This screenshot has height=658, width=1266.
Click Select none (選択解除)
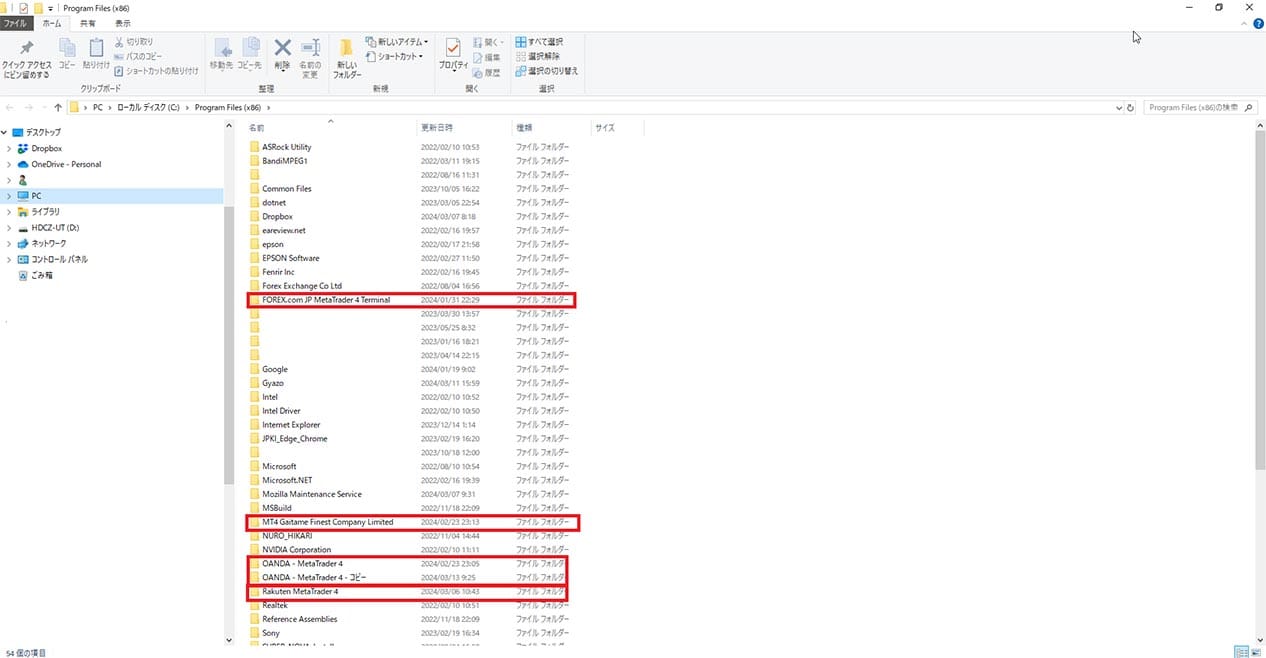pos(538,56)
